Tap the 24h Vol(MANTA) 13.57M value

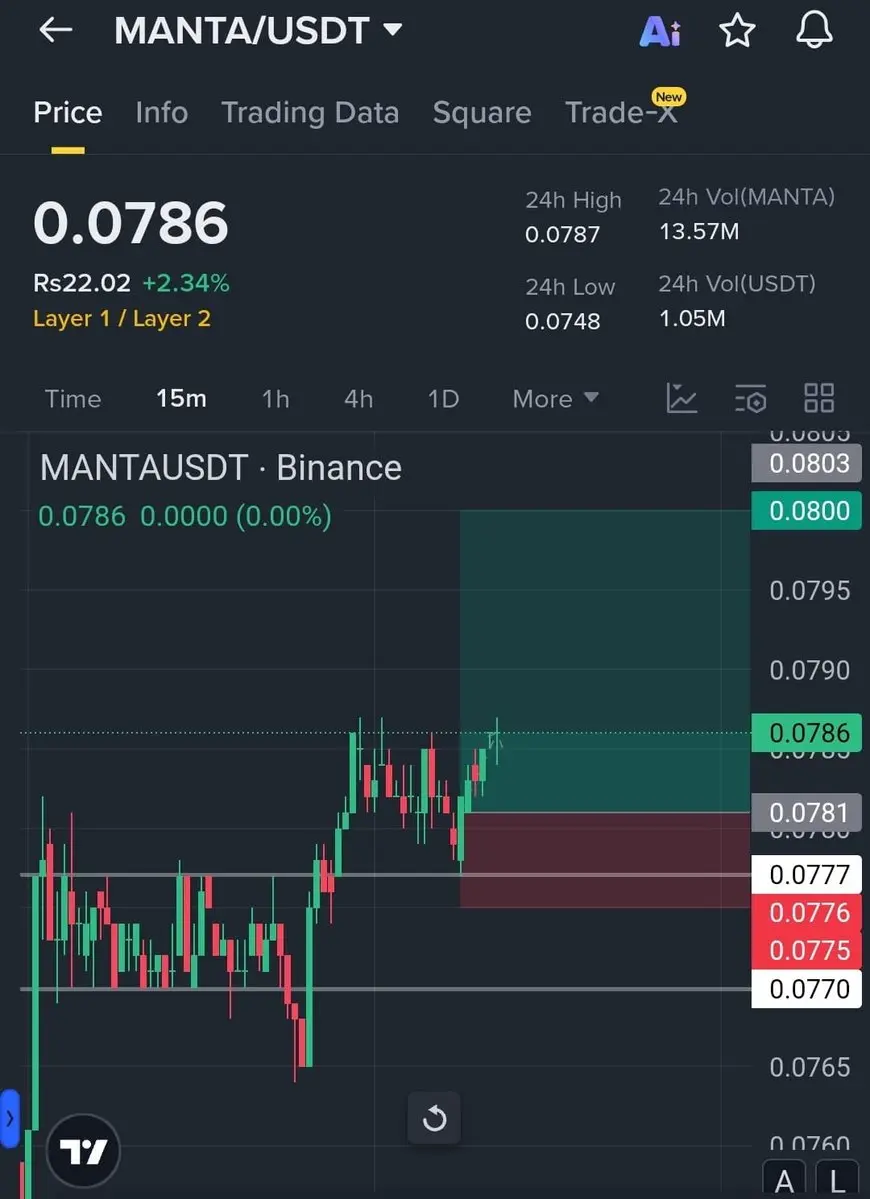click(699, 232)
